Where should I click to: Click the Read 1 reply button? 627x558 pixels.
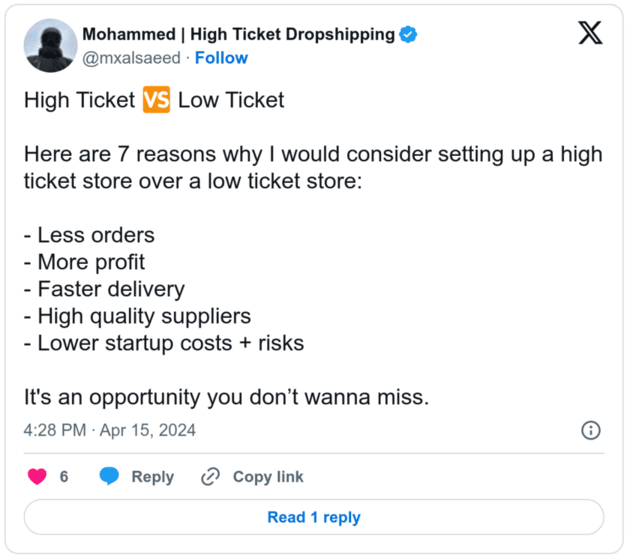(x=313, y=517)
